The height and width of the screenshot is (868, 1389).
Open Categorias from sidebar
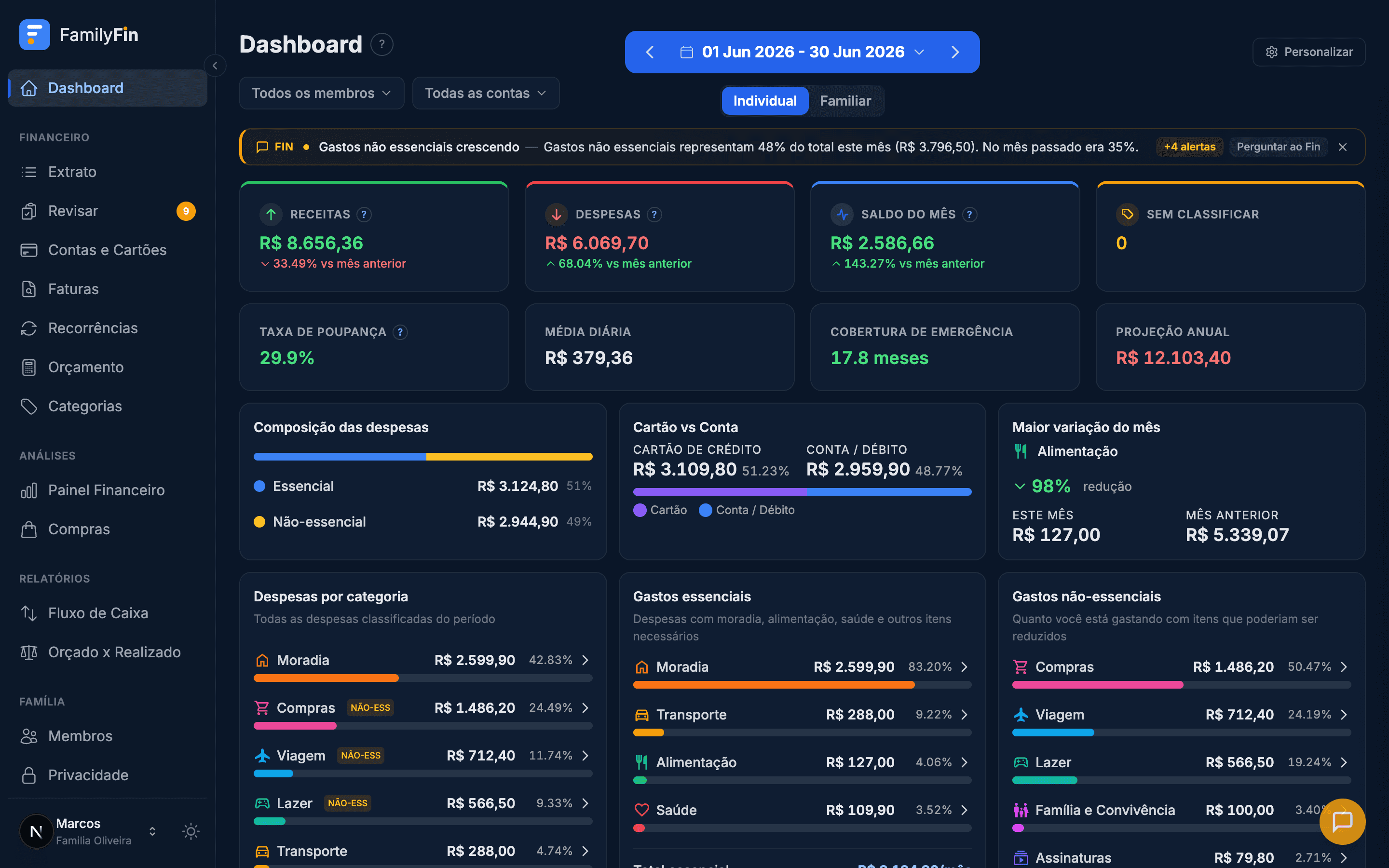[x=108, y=407]
